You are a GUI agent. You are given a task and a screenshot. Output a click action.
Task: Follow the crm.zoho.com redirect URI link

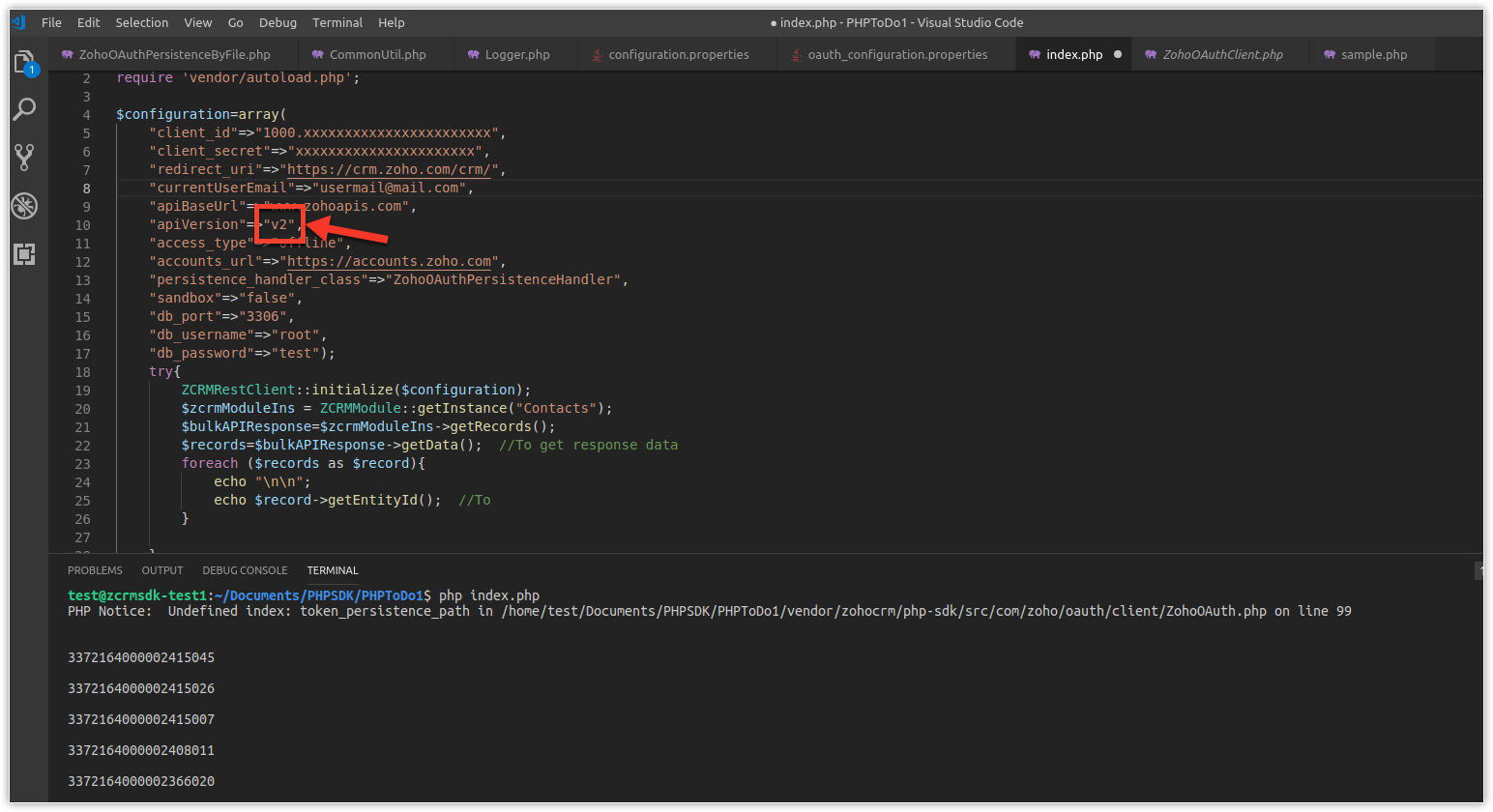pos(393,169)
